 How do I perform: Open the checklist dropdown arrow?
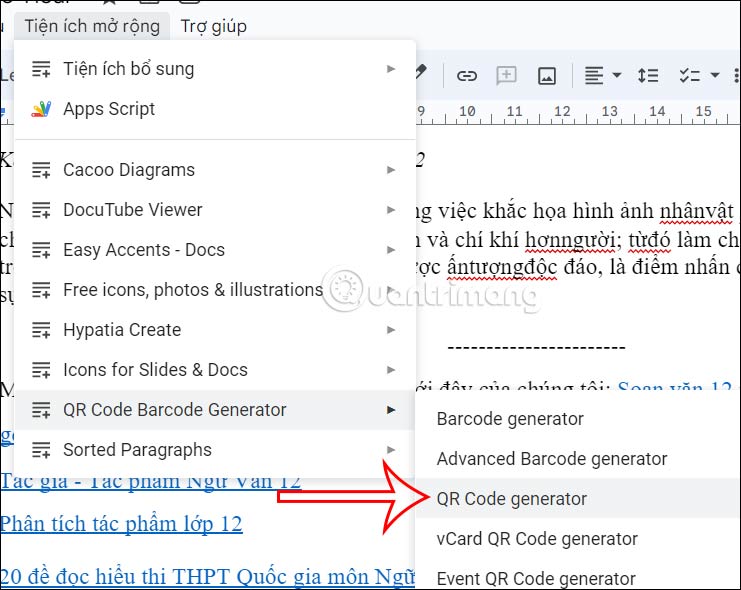715,75
